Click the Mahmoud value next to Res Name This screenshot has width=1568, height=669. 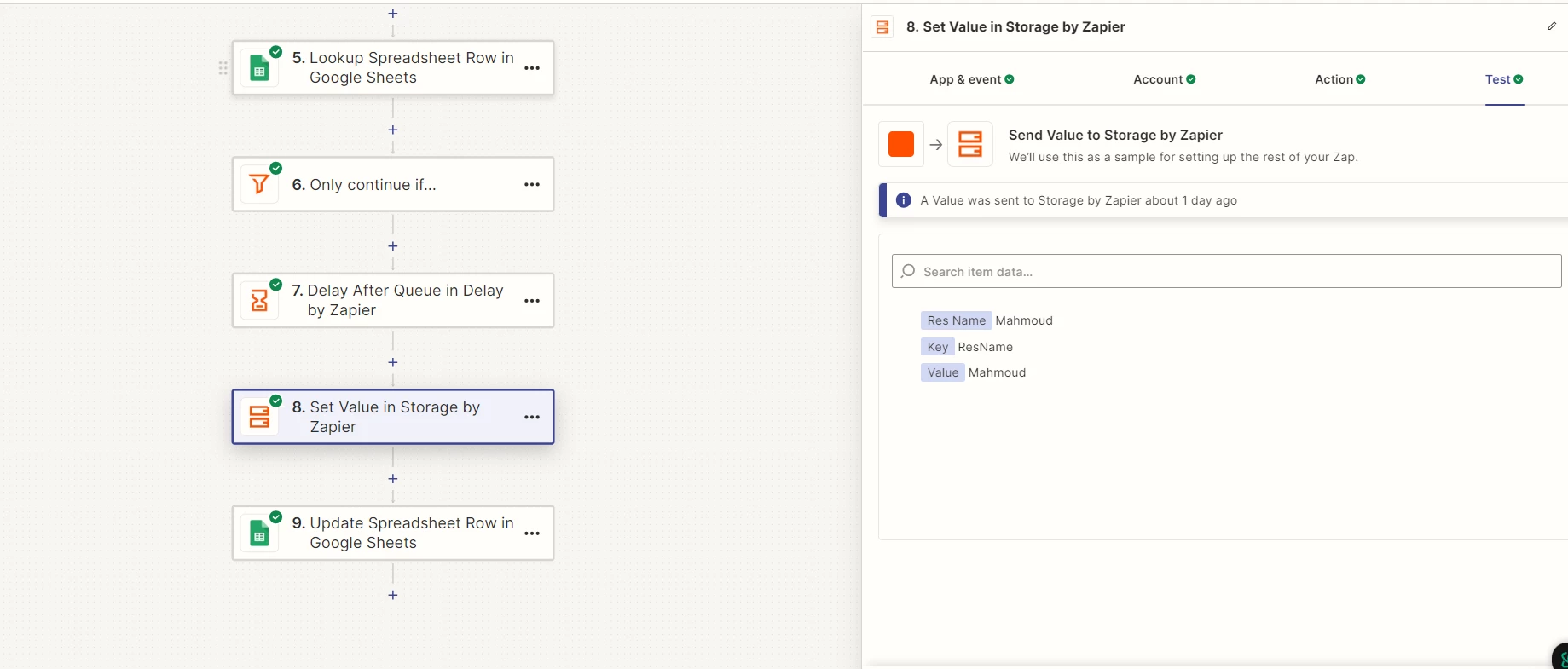[x=1024, y=320]
